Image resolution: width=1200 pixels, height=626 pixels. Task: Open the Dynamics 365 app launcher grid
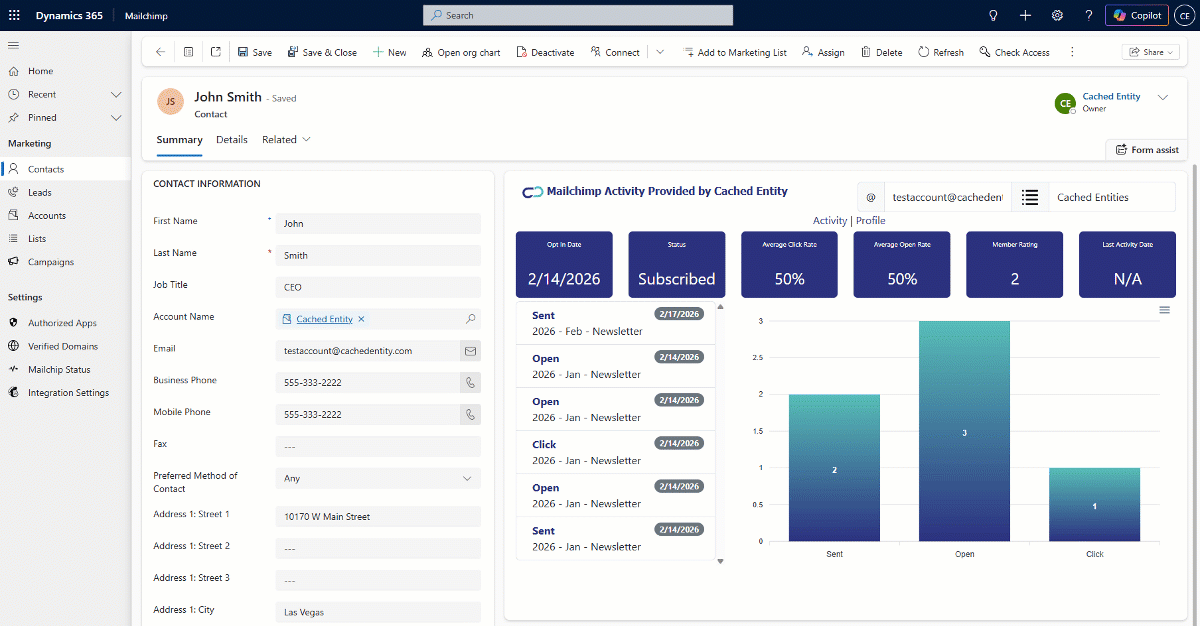coord(14,15)
